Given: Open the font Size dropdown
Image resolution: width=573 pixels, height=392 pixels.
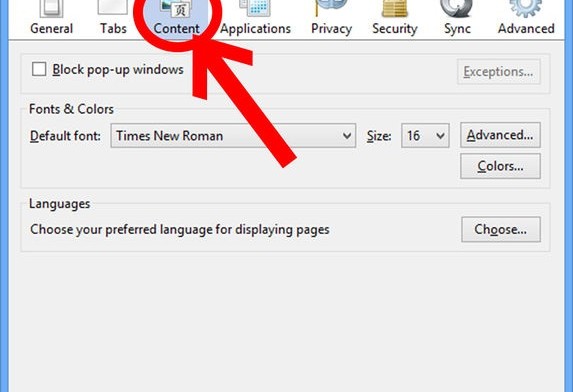Looking at the screenshot, I should (425, 136).
